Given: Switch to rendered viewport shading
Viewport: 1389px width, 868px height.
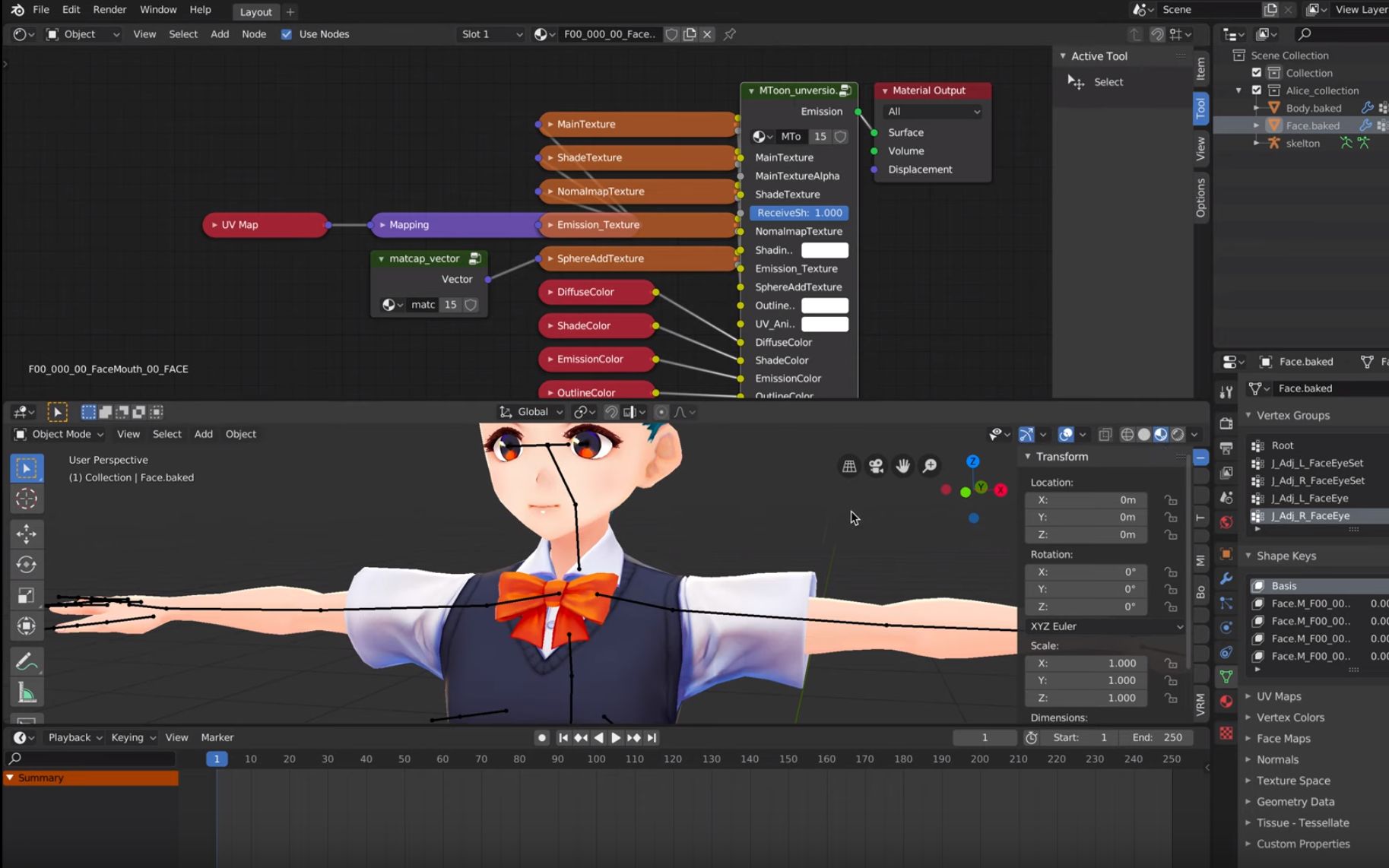Looking at the screenshot, I should point(1178,434).
